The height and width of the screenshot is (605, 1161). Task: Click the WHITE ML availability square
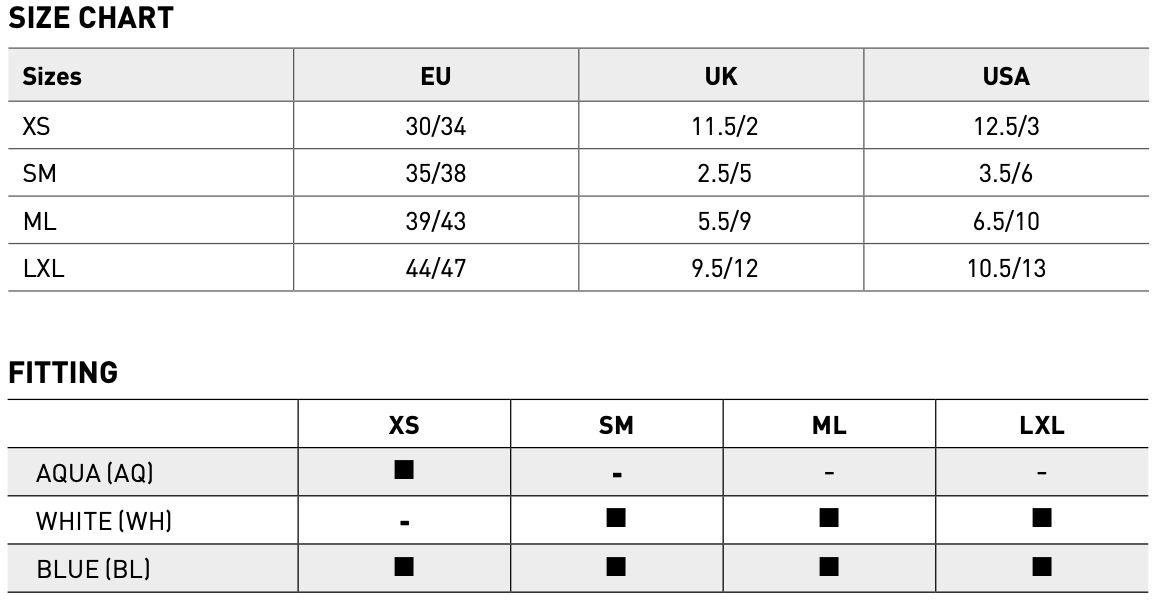tap(829, 518)
